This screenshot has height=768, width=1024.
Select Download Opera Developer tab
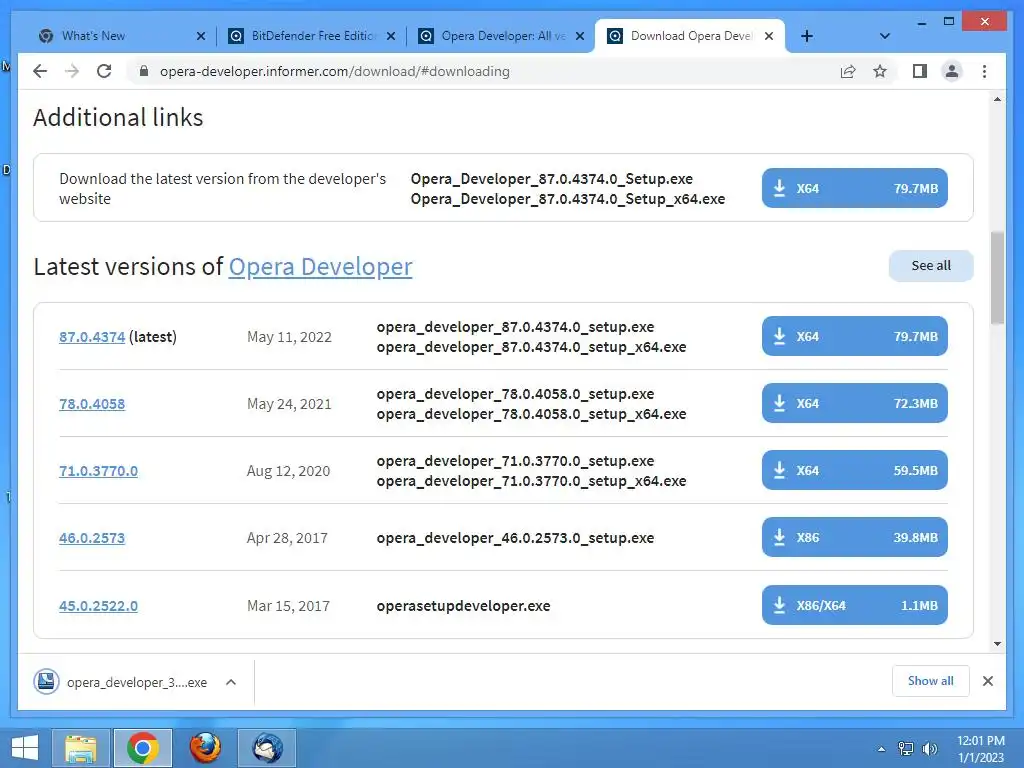690,36
